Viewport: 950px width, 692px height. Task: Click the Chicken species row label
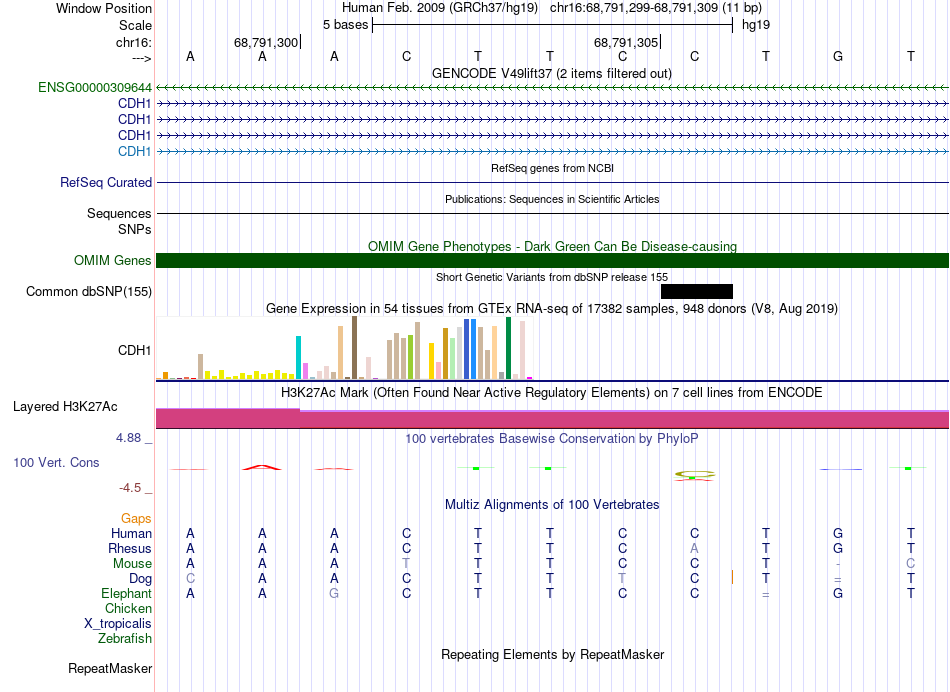click(x=128, y=608)
